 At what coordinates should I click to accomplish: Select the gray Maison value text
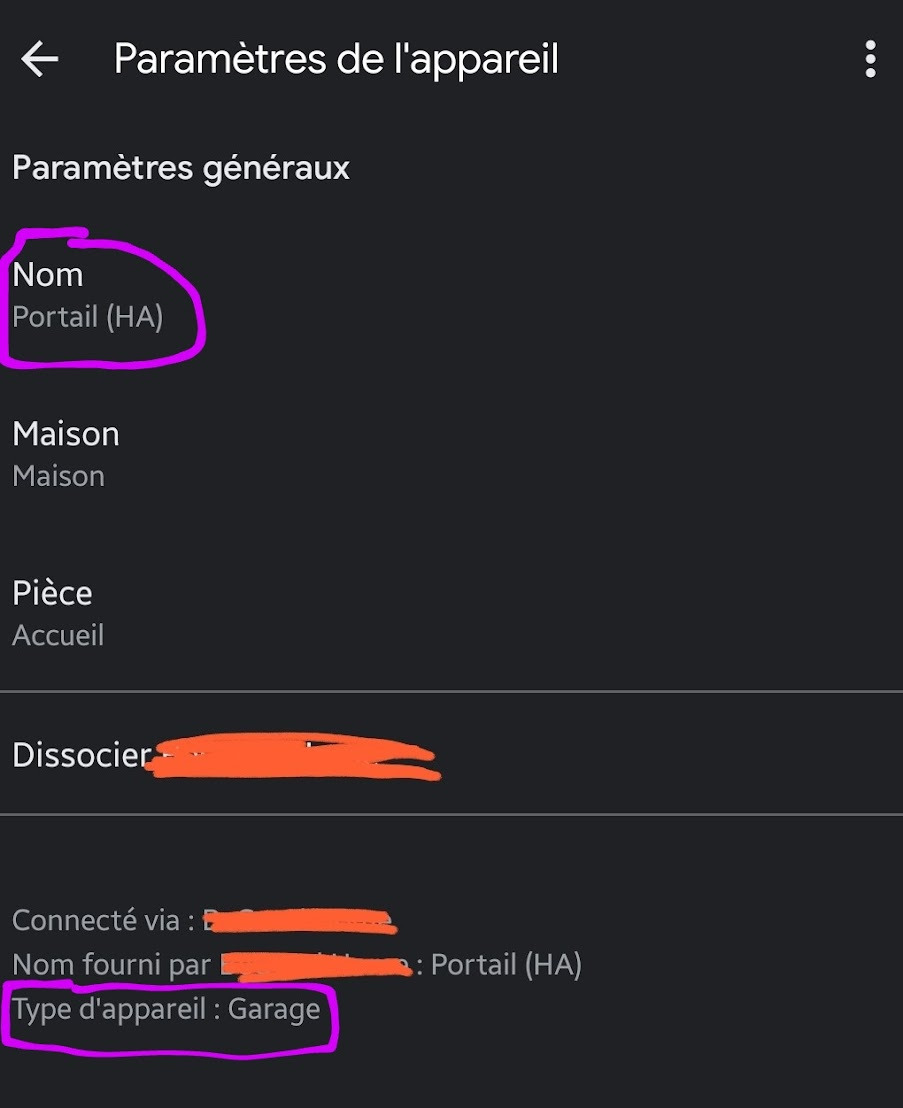pyautogui.click(x=59, y=476)
